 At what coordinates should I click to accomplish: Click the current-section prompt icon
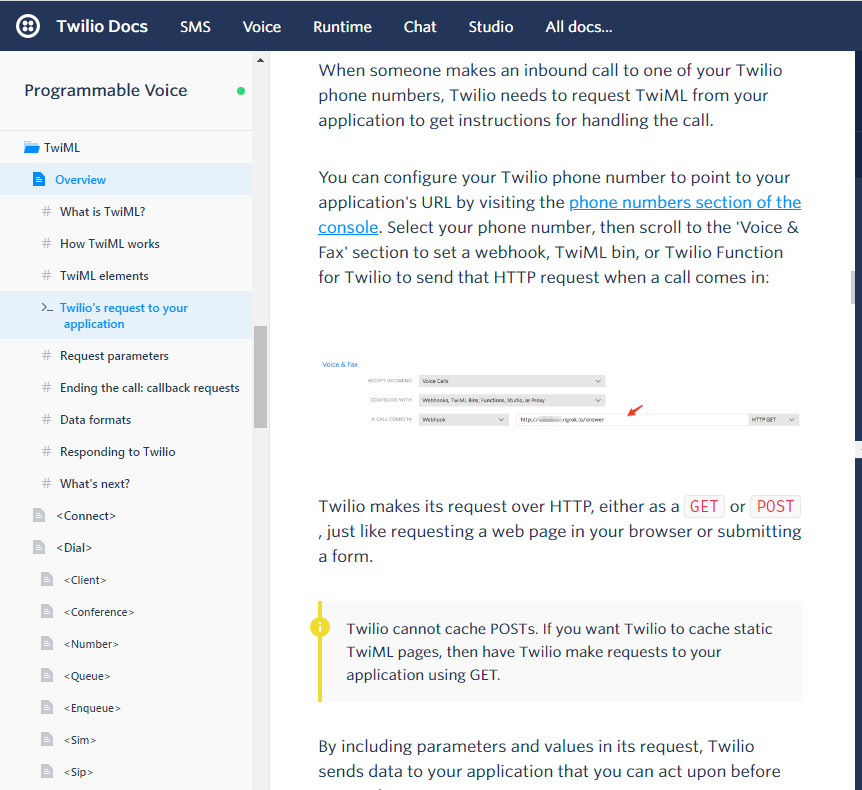pos(47,307)
